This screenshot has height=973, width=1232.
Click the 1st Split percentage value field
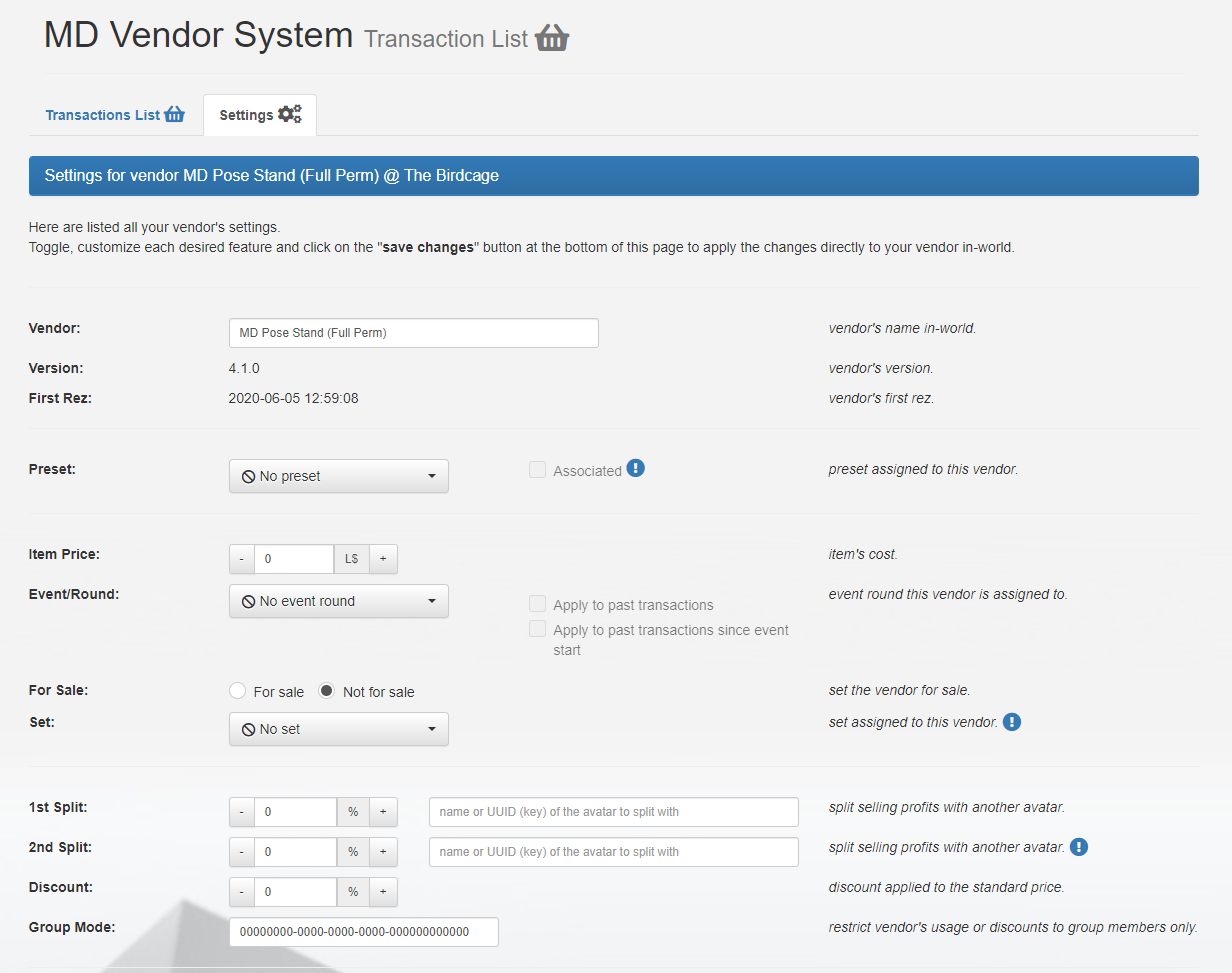point(295,812)
